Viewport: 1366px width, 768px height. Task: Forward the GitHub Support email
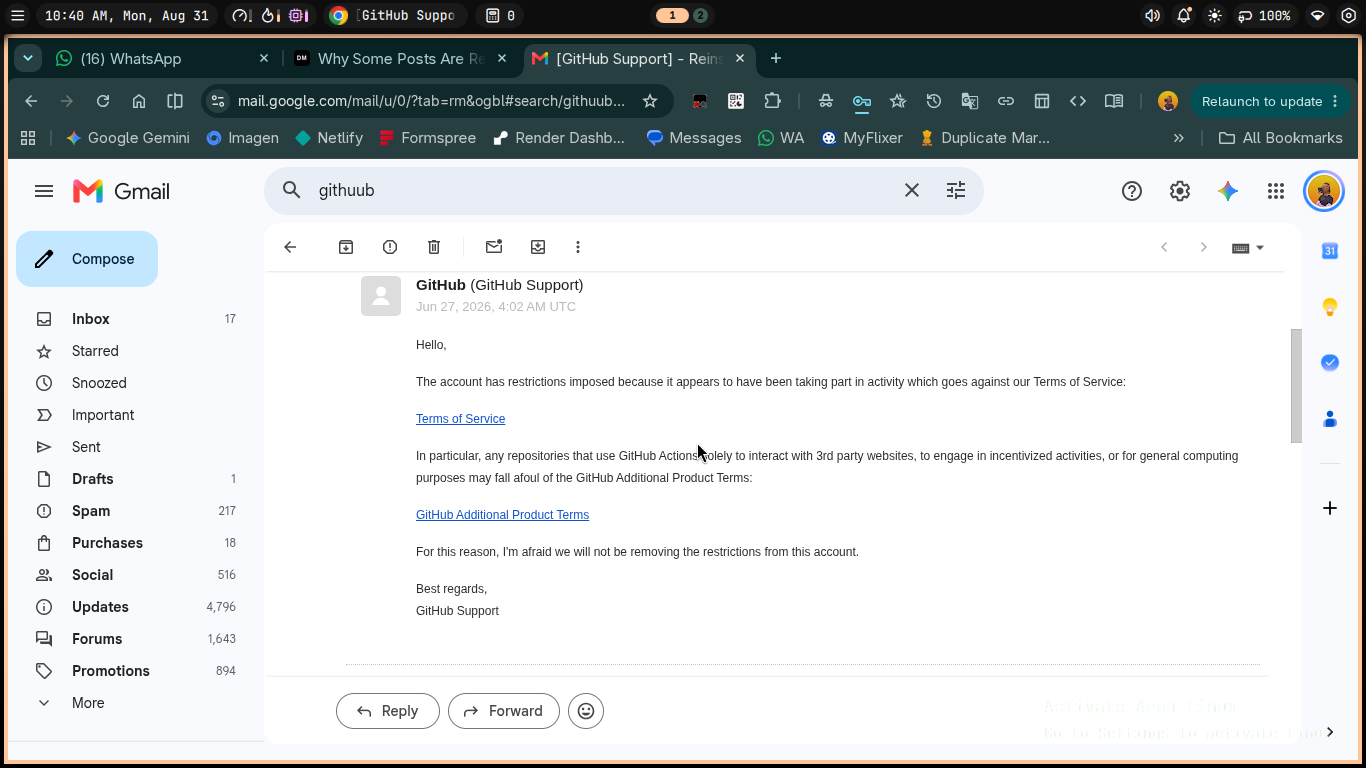pos(504,711)
